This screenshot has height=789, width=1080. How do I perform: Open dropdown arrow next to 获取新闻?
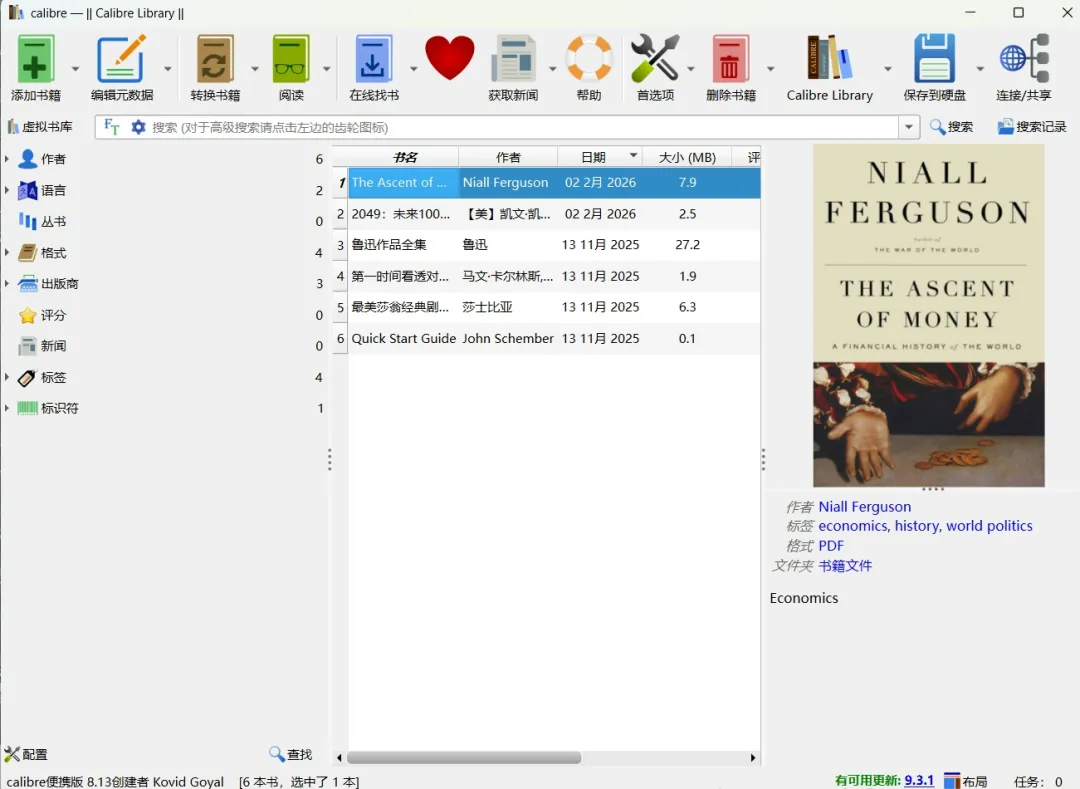[552, 69]
